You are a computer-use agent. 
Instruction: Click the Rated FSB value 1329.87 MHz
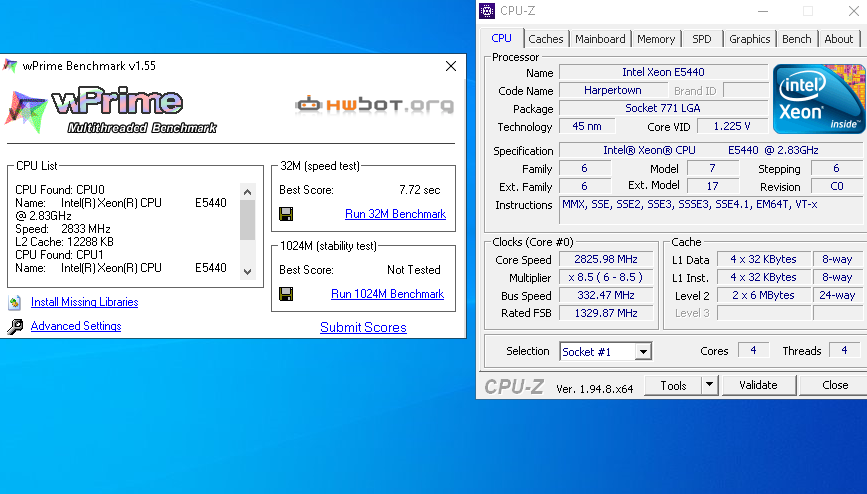coord(606,313)
